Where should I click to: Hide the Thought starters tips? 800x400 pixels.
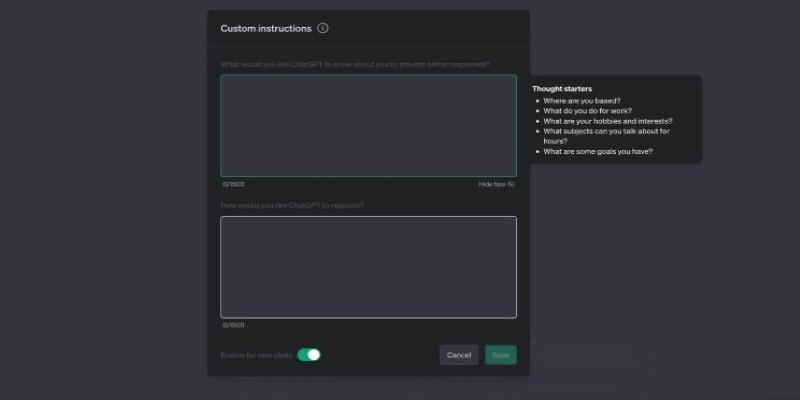[x=493, y=184]
